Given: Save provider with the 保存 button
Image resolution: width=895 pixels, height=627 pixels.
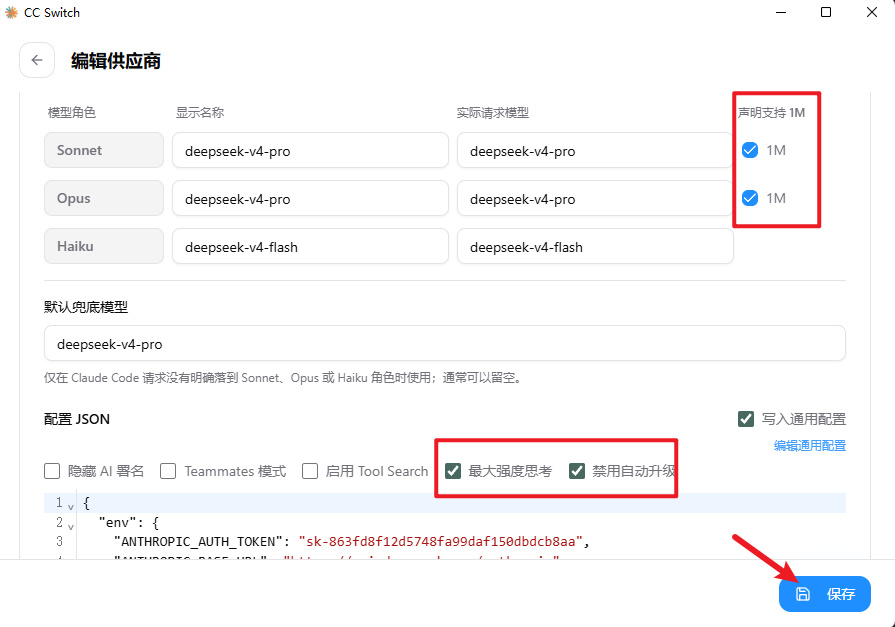Looking at the screenshot, I should (x=825, y=594).
